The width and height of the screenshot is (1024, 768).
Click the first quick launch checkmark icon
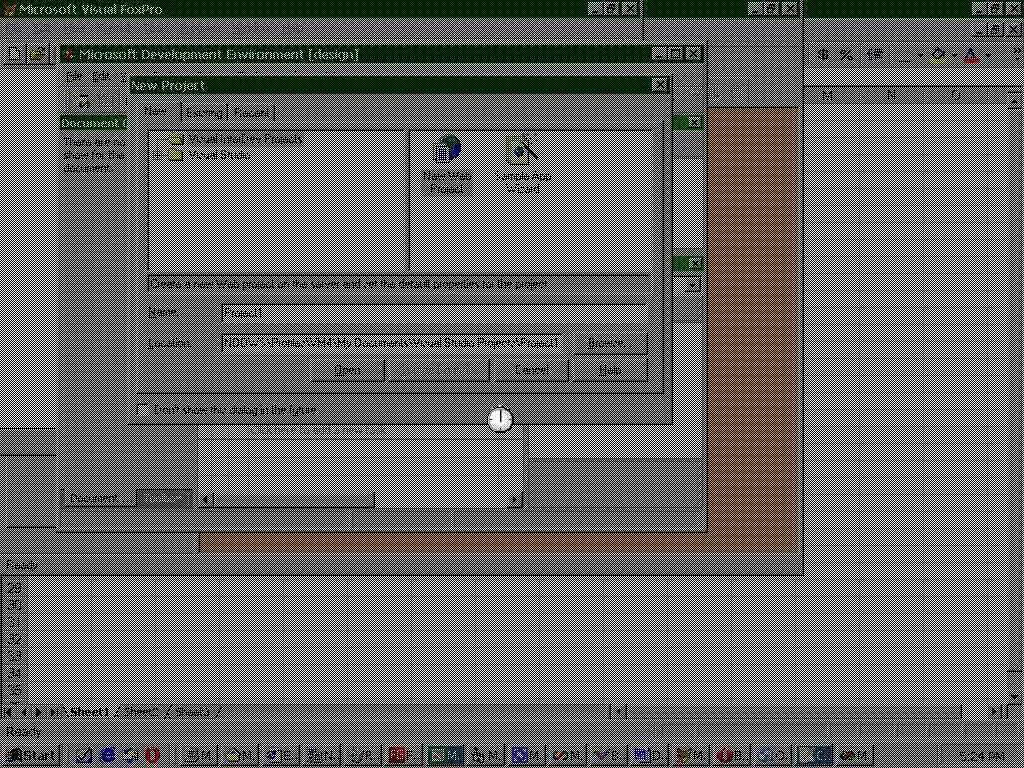pyautogui.click(x=84, y=756)
